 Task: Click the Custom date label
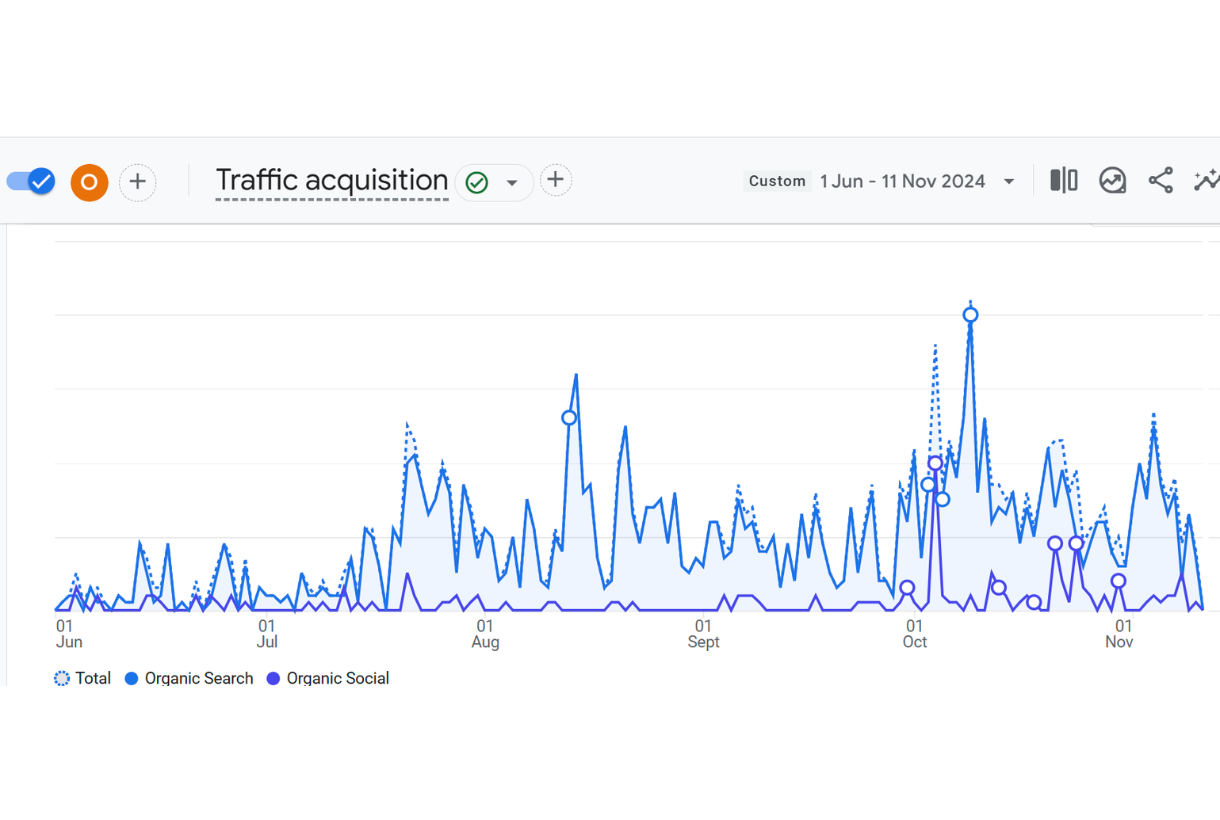tap(777, 181)
